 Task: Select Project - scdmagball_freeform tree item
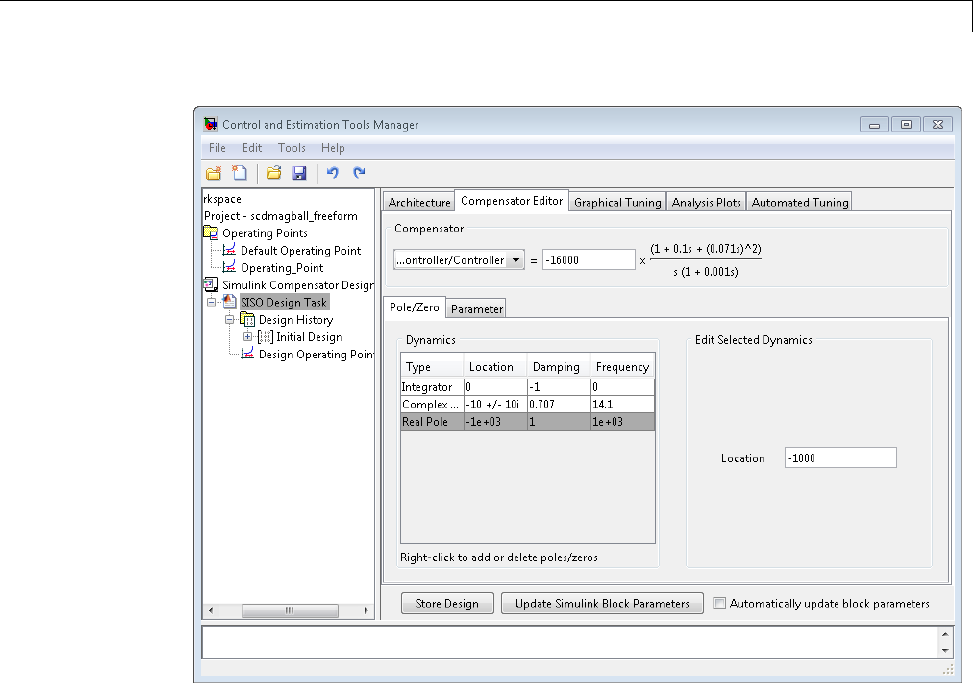pyautogui.click(x=280, y=216)
